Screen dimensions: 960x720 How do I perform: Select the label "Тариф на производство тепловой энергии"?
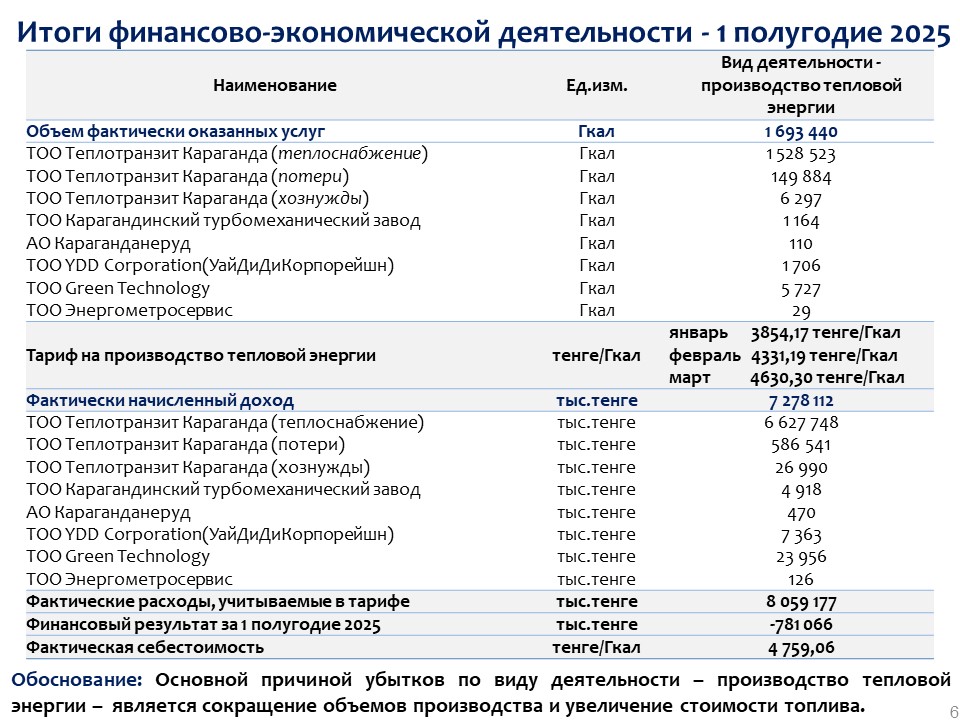201,356
